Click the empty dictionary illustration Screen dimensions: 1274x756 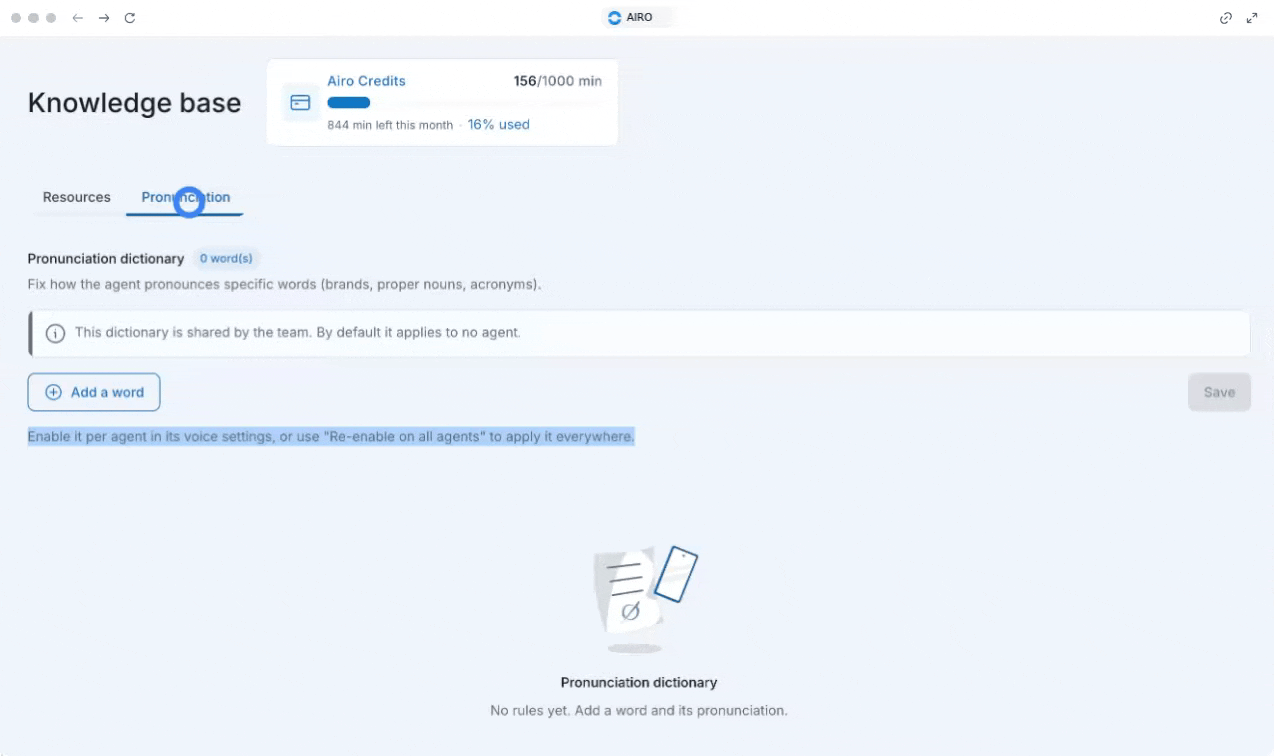click(639, 598)
